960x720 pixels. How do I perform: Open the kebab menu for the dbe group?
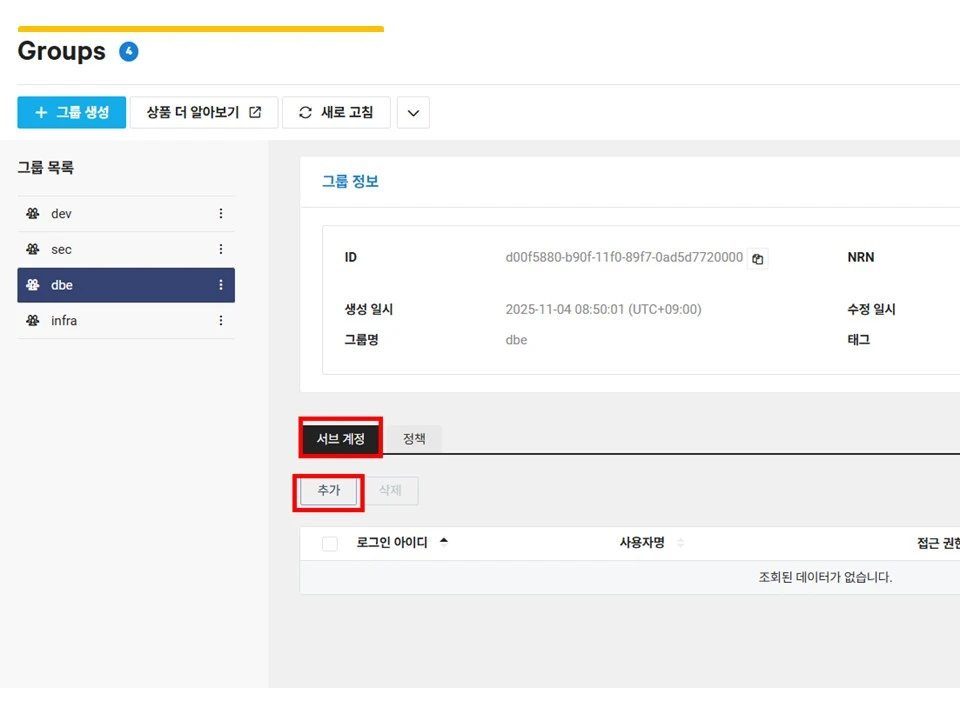click(x=221, y=285)
